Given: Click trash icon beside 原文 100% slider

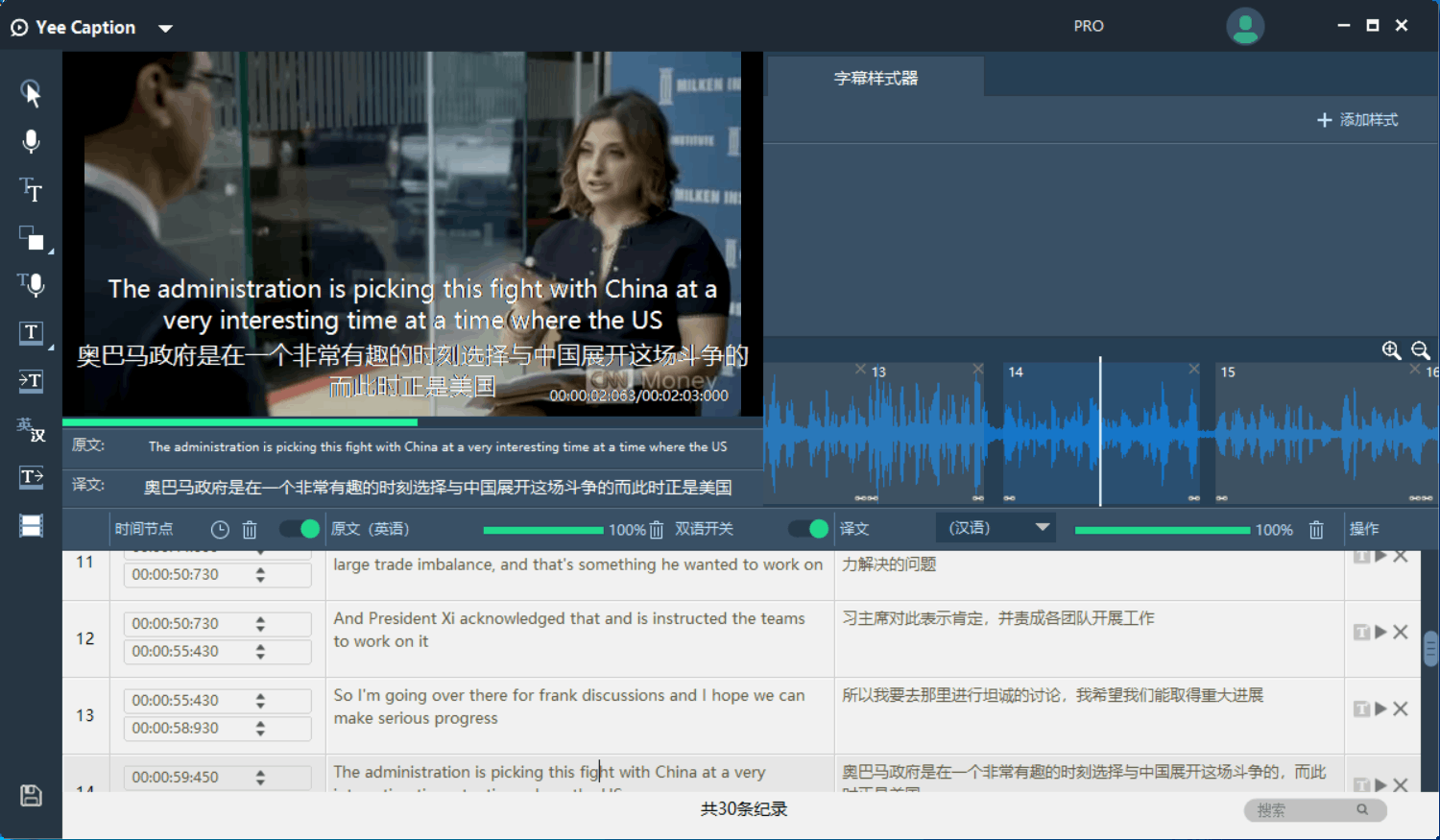Looking at the screenshot, I should coord(657,530).
